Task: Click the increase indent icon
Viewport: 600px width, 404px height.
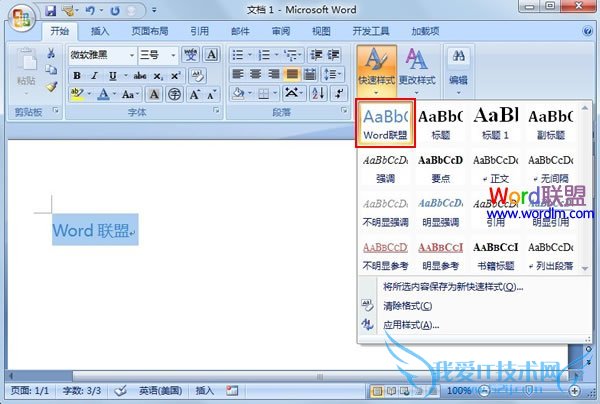Action: pos(333,55)
